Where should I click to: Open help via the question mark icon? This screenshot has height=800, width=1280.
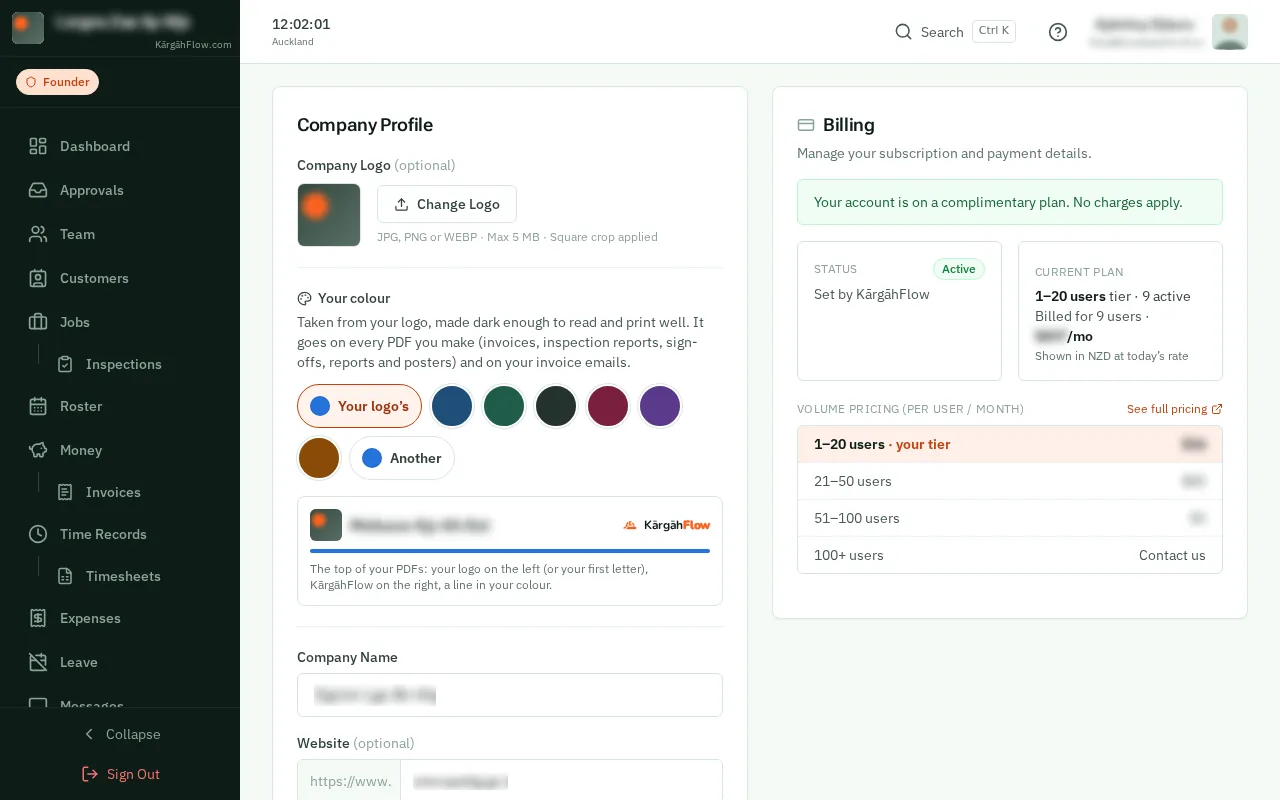(1058, 32)
